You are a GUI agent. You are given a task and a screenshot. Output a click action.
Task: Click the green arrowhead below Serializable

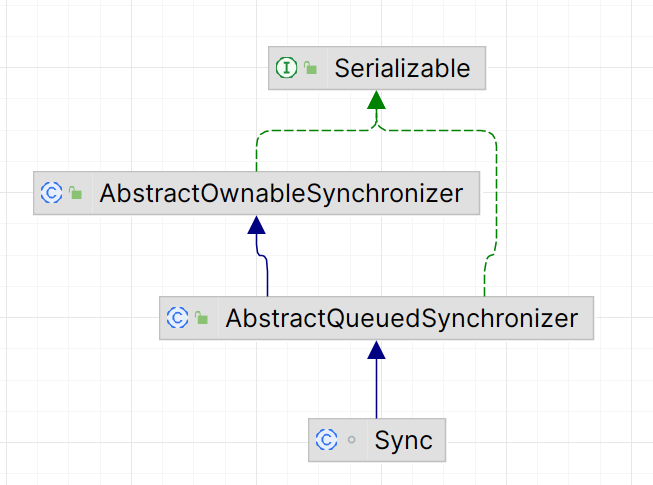(x=376, y=101)
